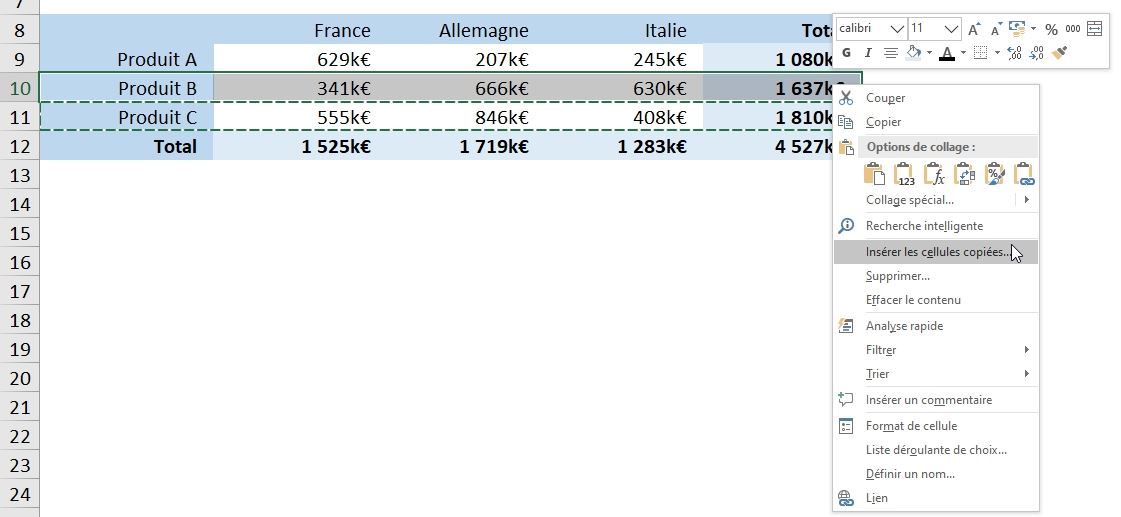Select cell containing 629k€
This screenshot has height=517, width=1121.
[x=293, y=59]
